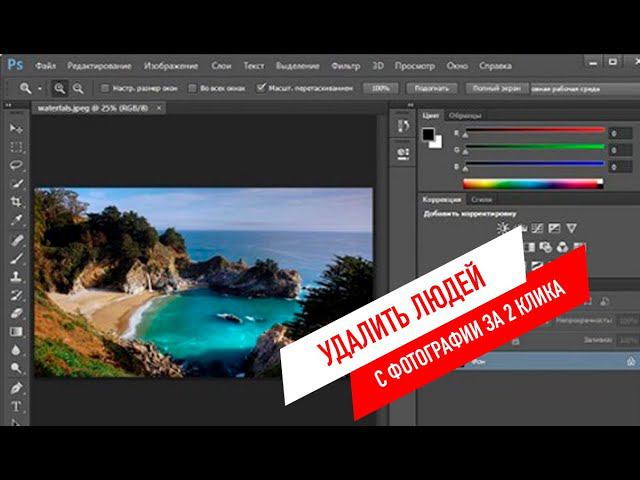Switch to the Цвет tab
Screen dimensions: 640x480
[x=431, y=116]
